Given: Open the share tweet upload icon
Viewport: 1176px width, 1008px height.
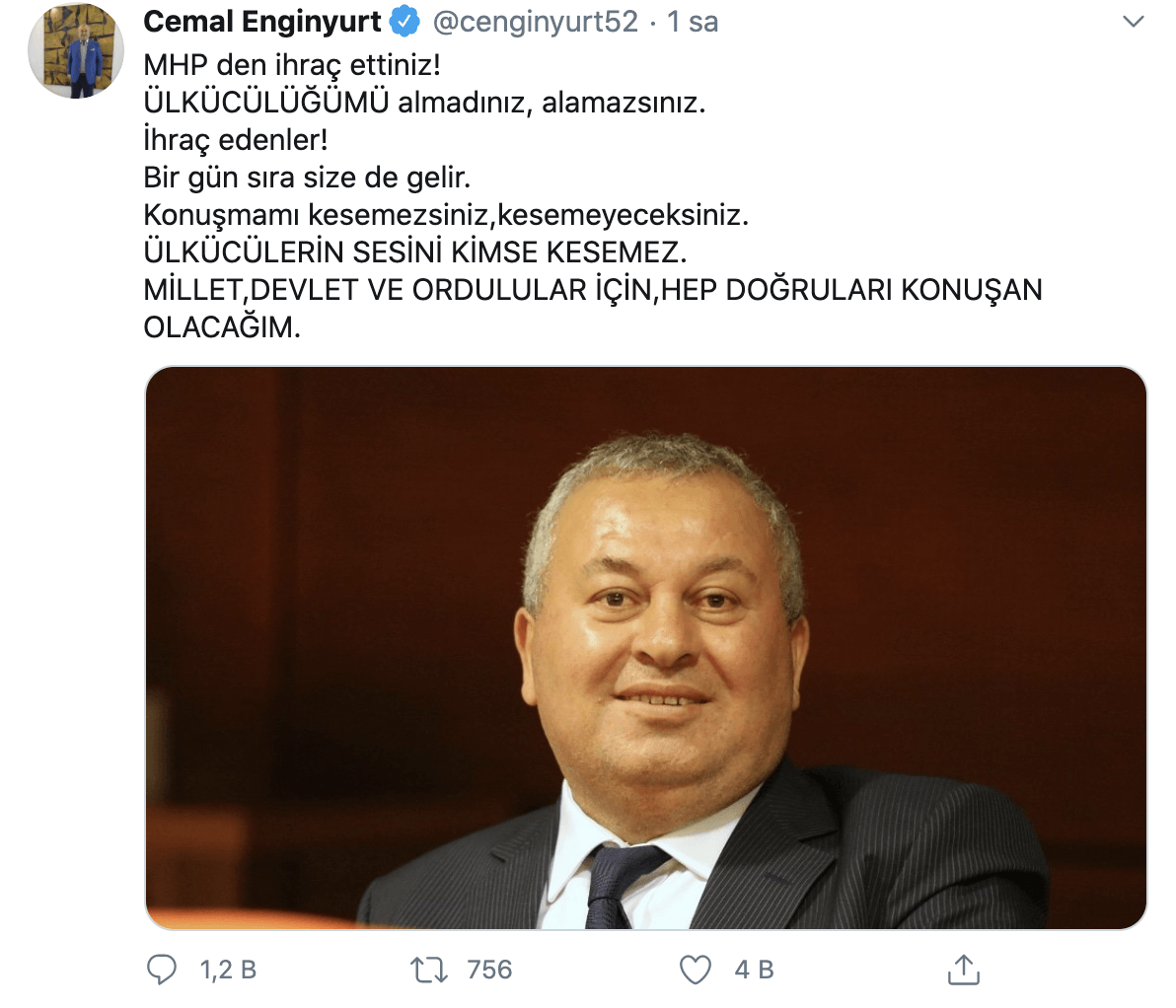Looking at the screenshot, I should tap(964, 969).
